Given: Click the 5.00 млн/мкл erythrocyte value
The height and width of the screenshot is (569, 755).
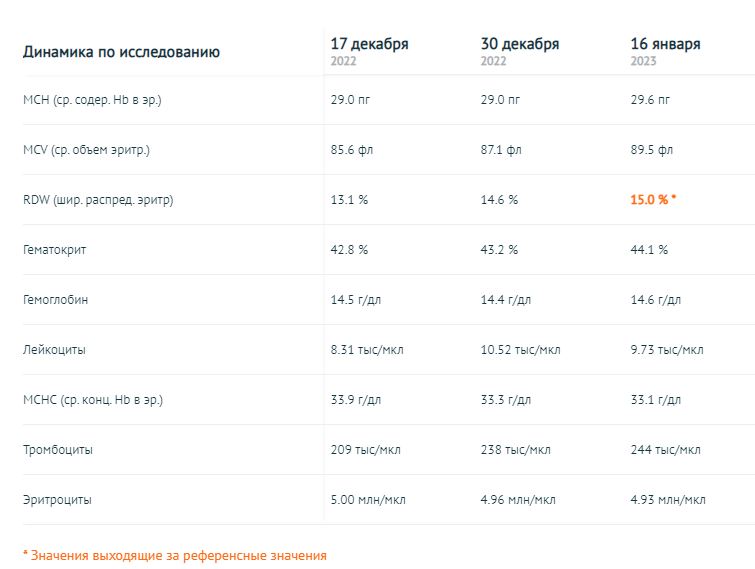Looking at the screenshot, I should (x=369, y=500).
